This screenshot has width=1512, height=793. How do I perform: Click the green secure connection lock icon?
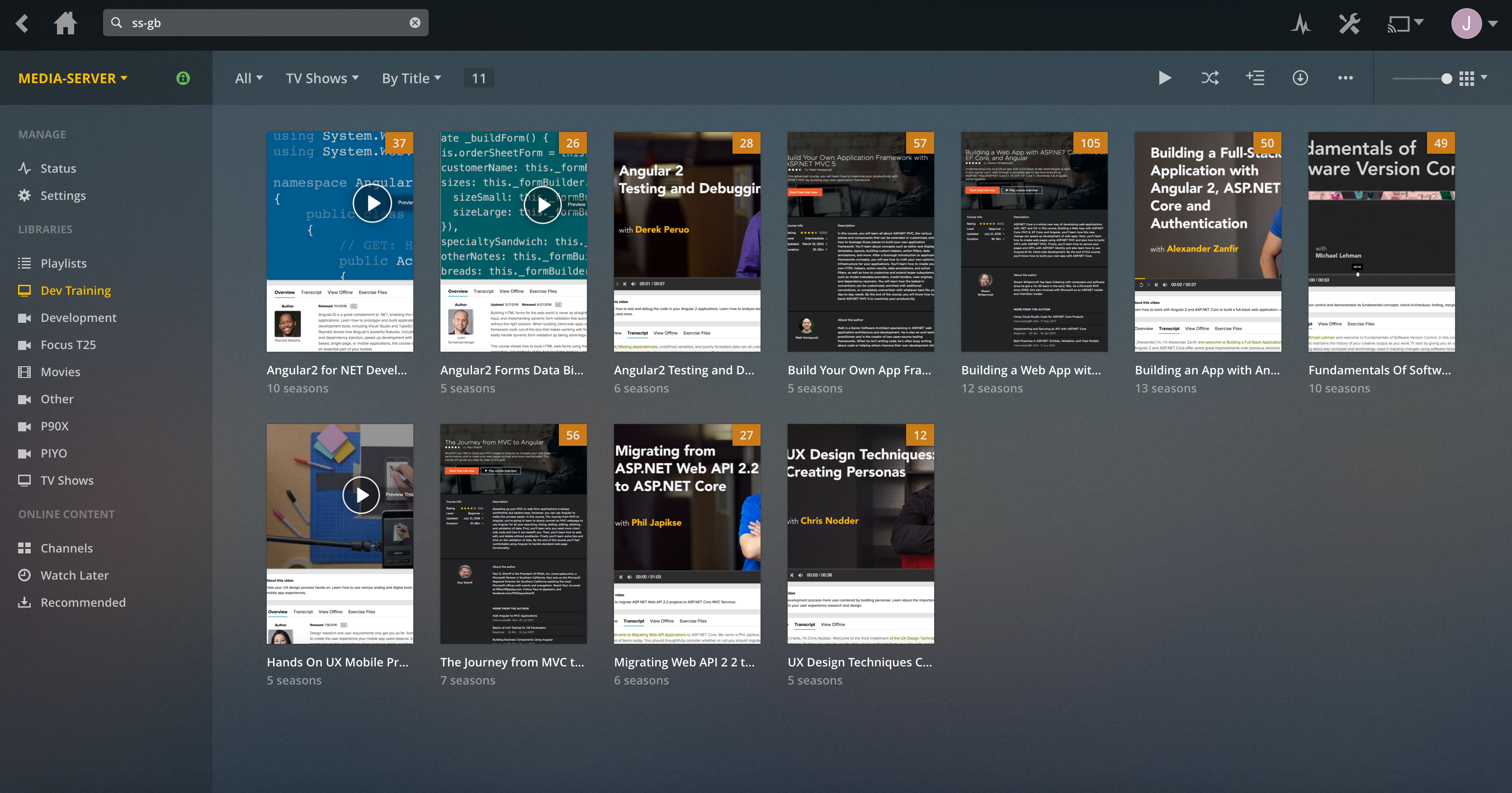coord(183,78)
